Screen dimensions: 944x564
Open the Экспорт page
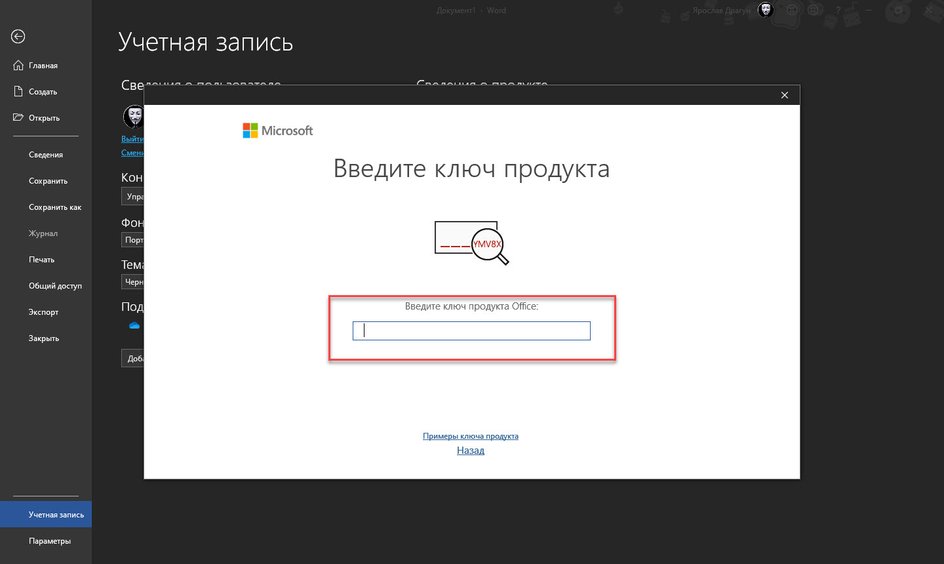(43, 312)
